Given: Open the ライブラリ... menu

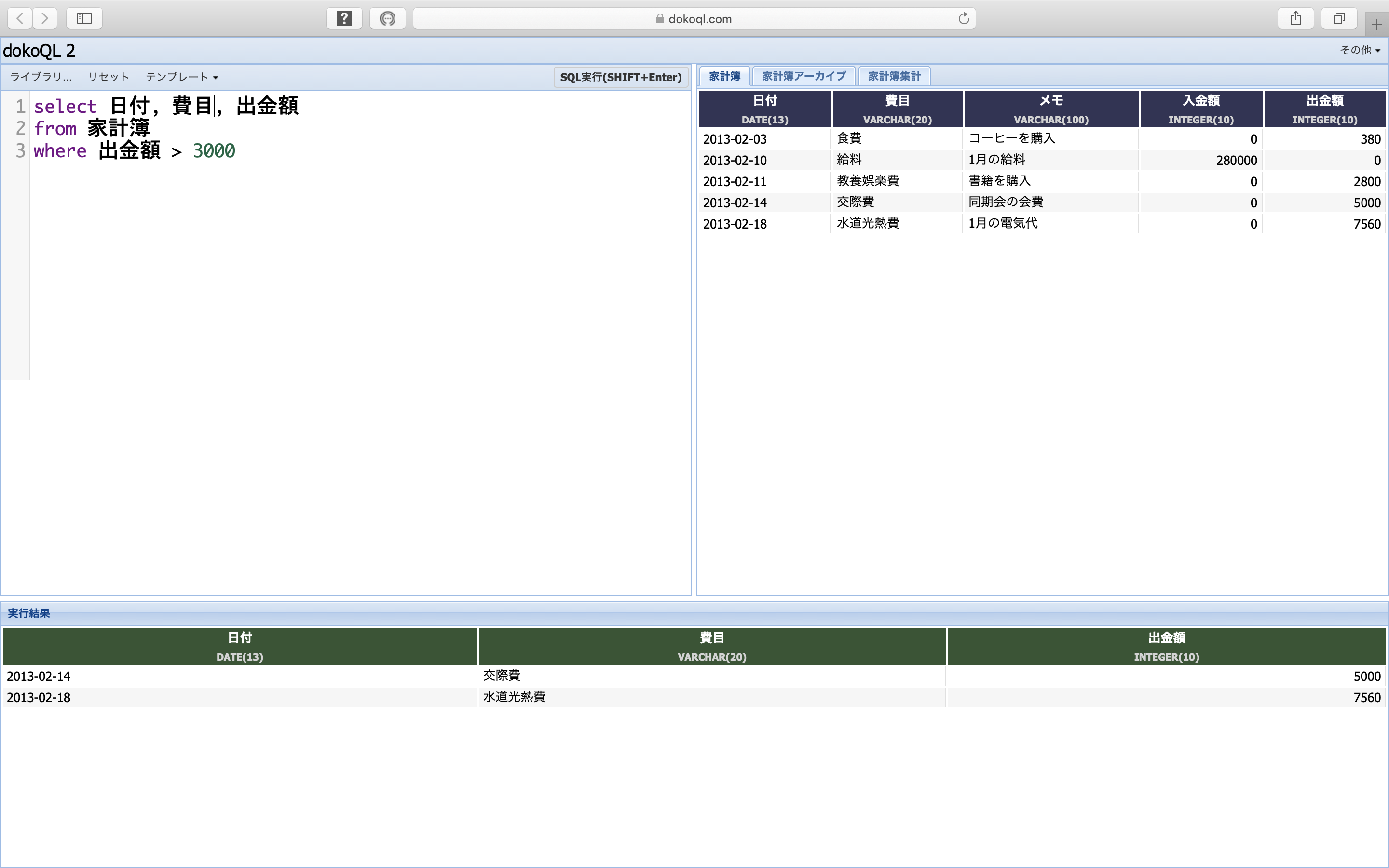Looking at the screenshot, I should pyautogui.click(x=41, y=77).
